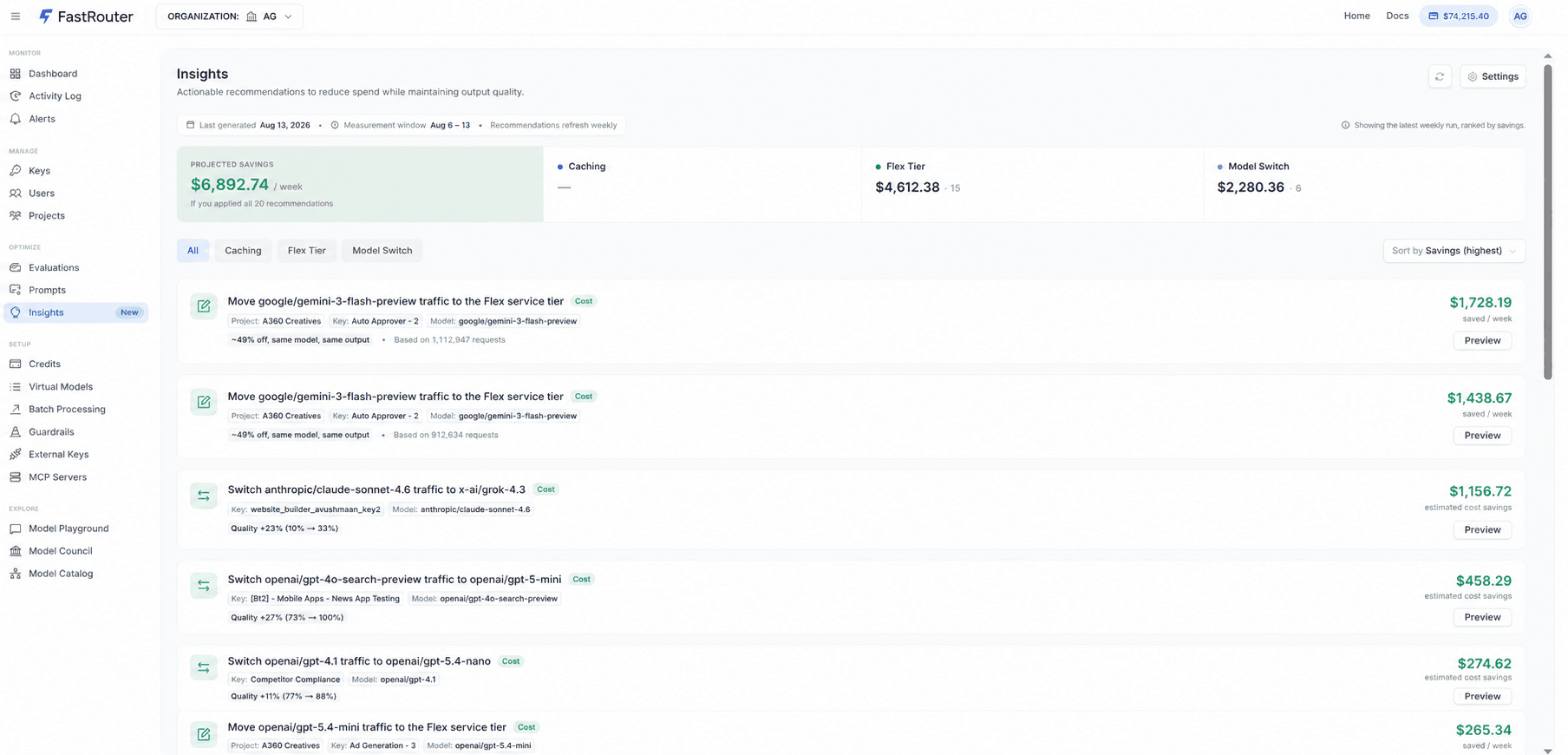
Task: Open the Model Playground icon
Action: click(x=16, y=528)
